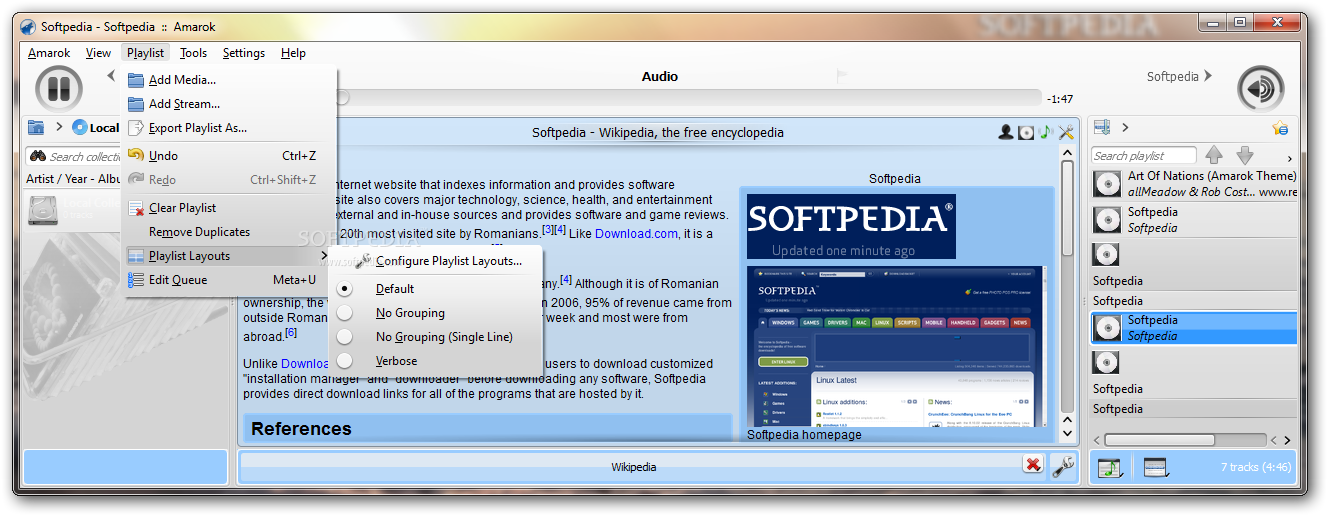Image resolution: width=1328 pixels, height=516 pixels.
Task: Click the cover disc of Art Of Nations track
Action: click(1106, 183)
